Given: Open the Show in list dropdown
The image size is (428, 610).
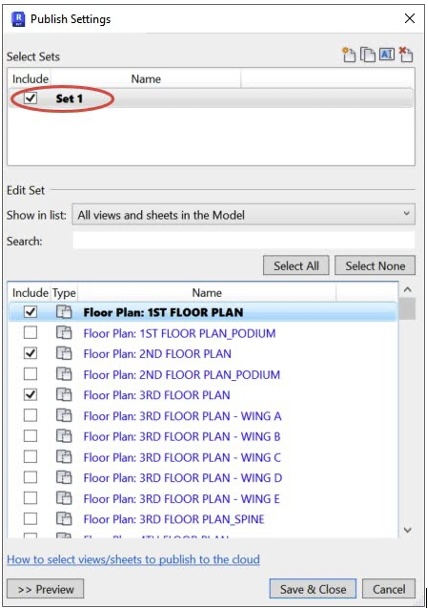Looking at the screenshot, I should click(x=244, y=214).
